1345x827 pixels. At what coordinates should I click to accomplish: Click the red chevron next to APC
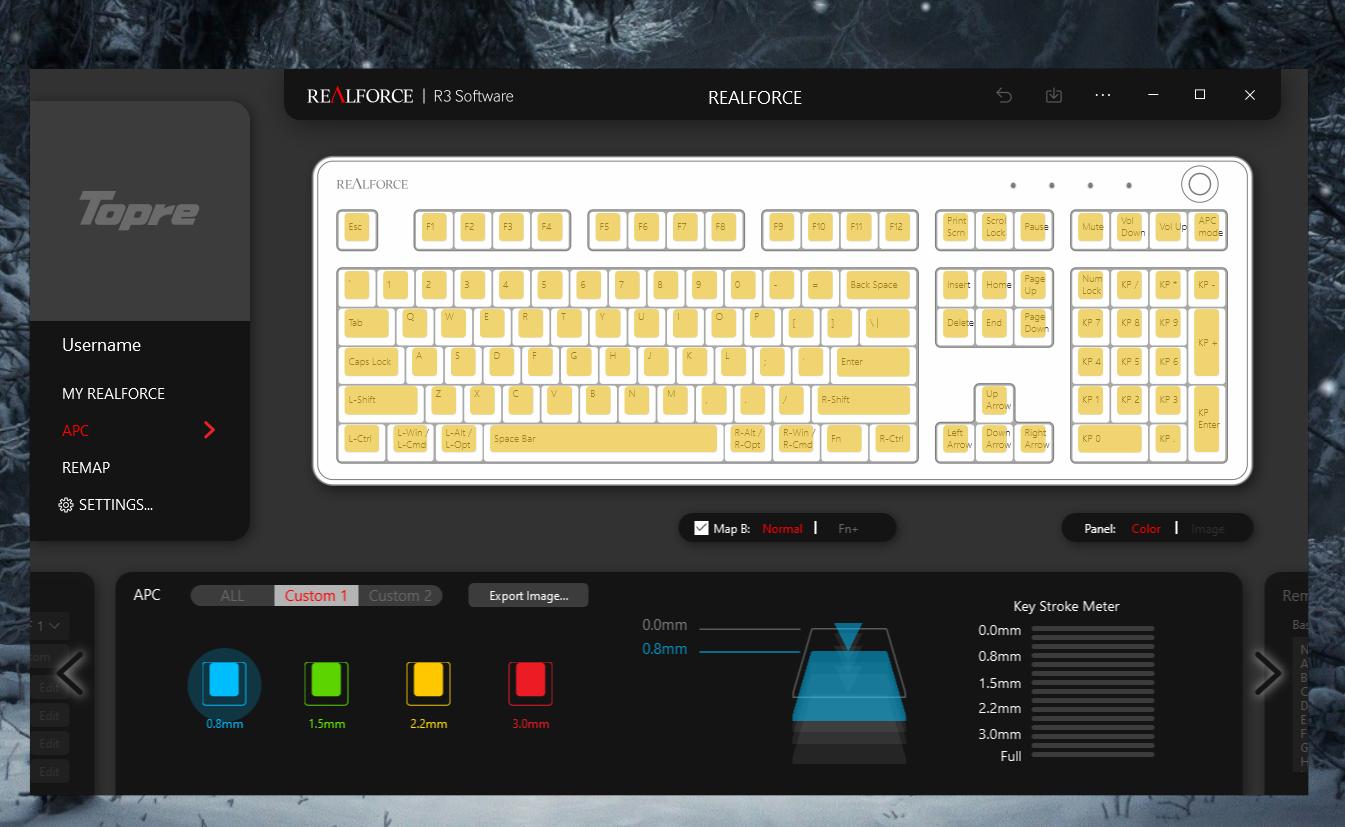tap(209, 430)
